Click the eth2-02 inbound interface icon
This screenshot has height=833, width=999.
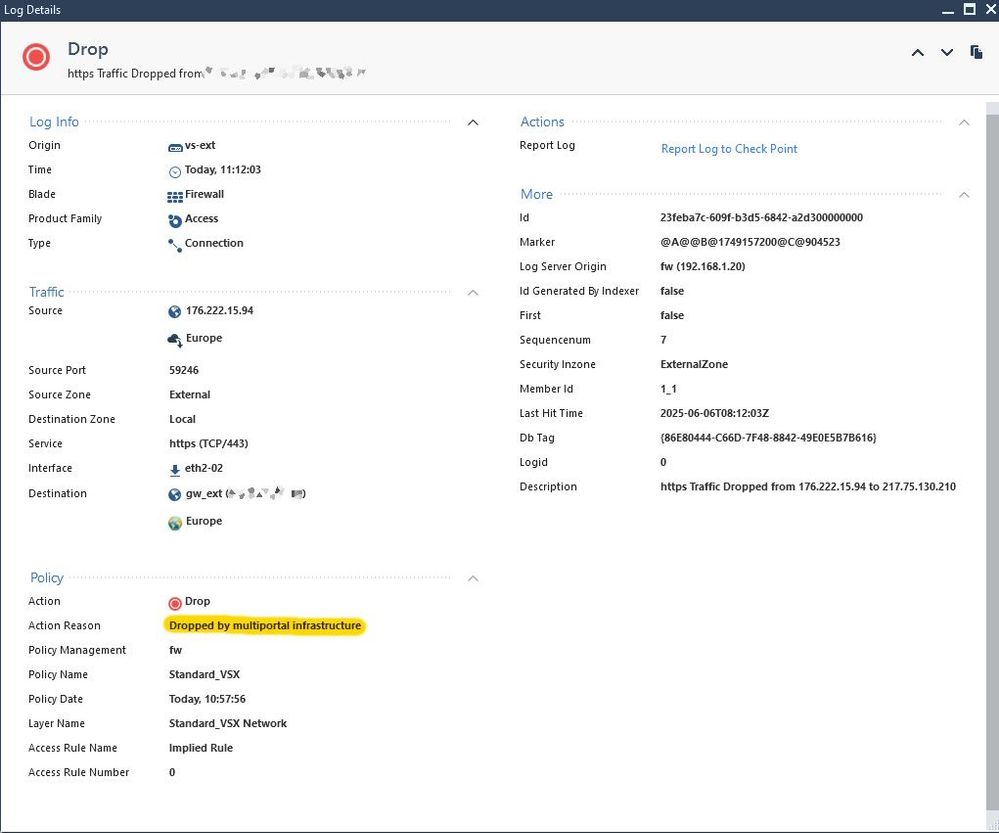click(175, 470)
